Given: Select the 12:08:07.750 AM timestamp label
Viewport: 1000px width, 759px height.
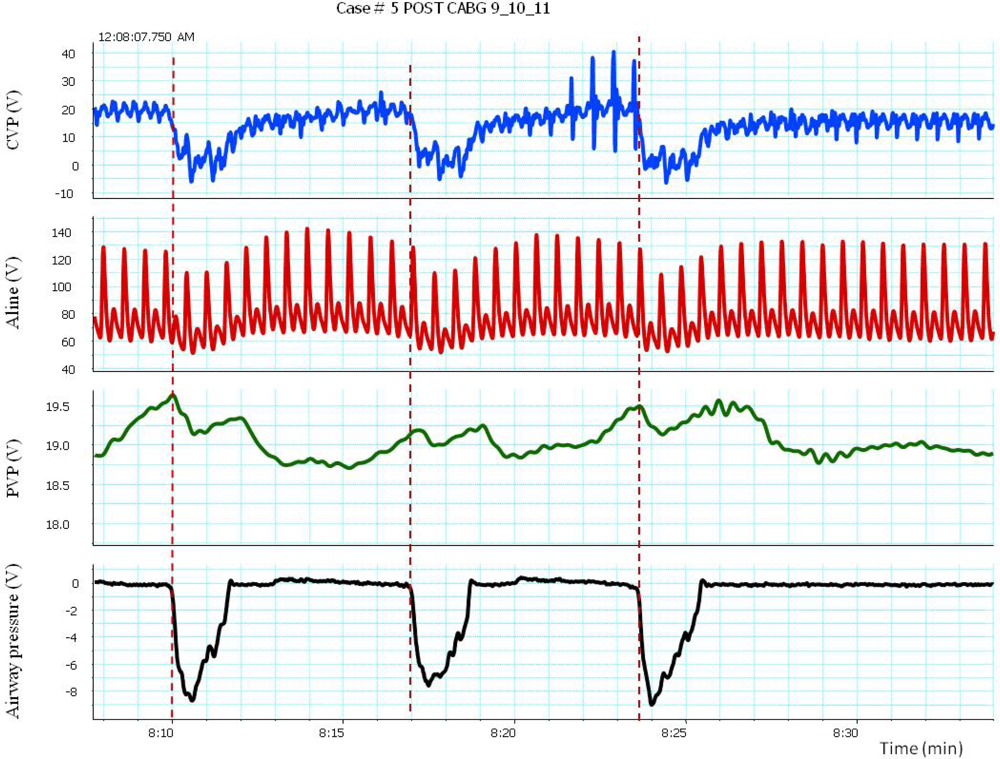Looking at the screenshot, I should (147, 36).
